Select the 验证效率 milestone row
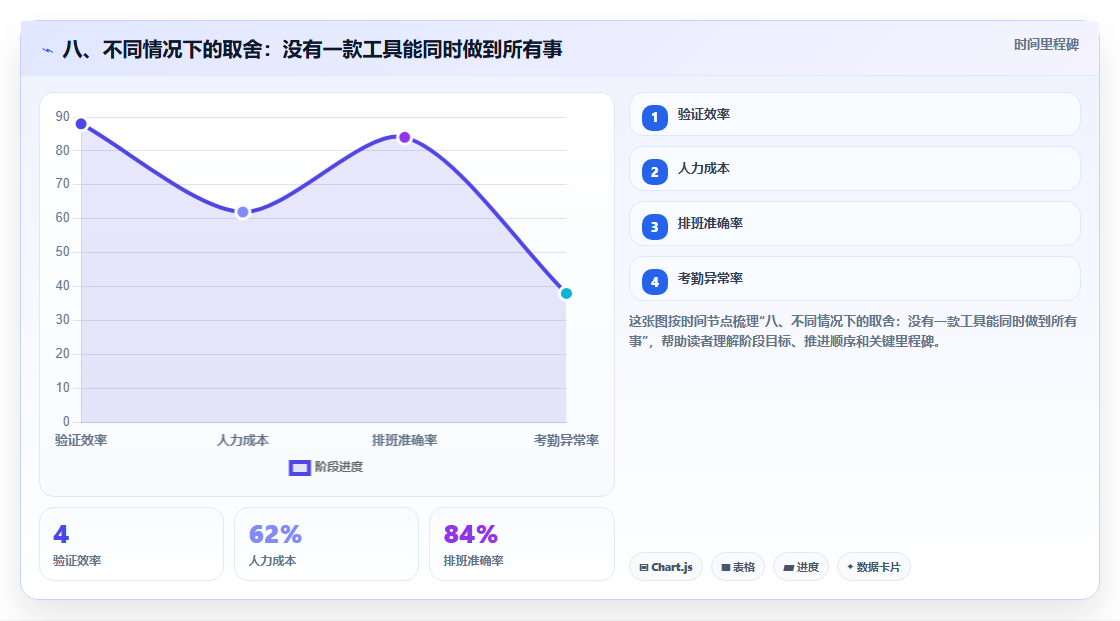 (x=854, y=114)
